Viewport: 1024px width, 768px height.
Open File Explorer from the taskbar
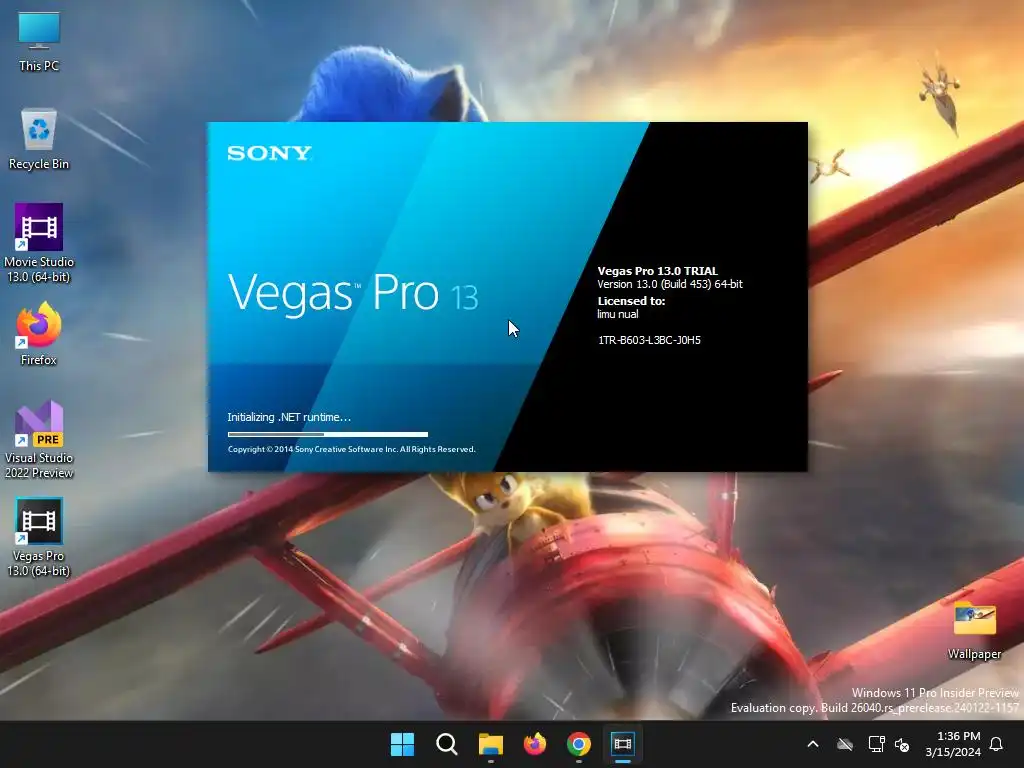[x=490, y=744]
